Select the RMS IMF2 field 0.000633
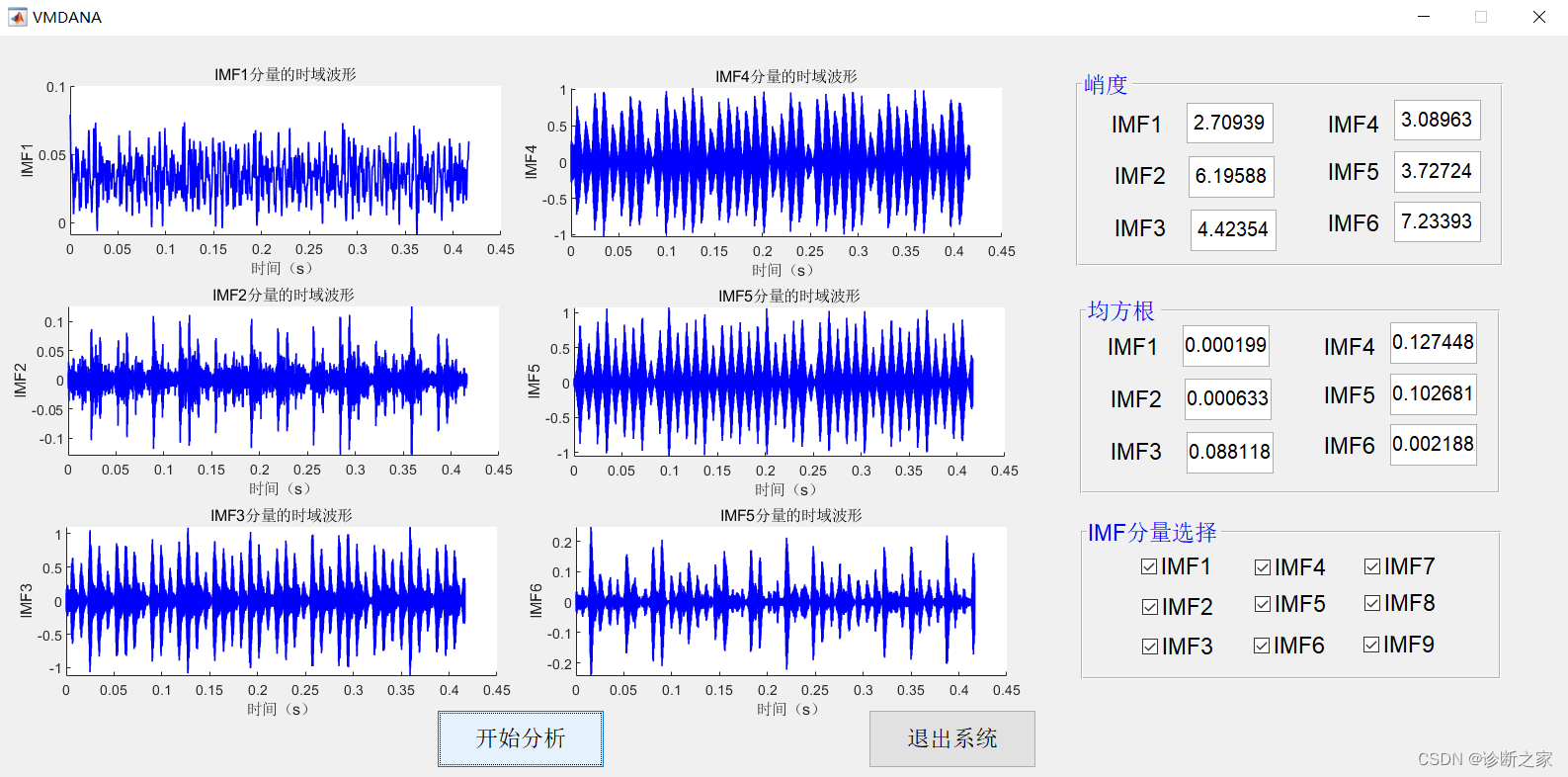1568x777 pixels. tap(1229, 399)
